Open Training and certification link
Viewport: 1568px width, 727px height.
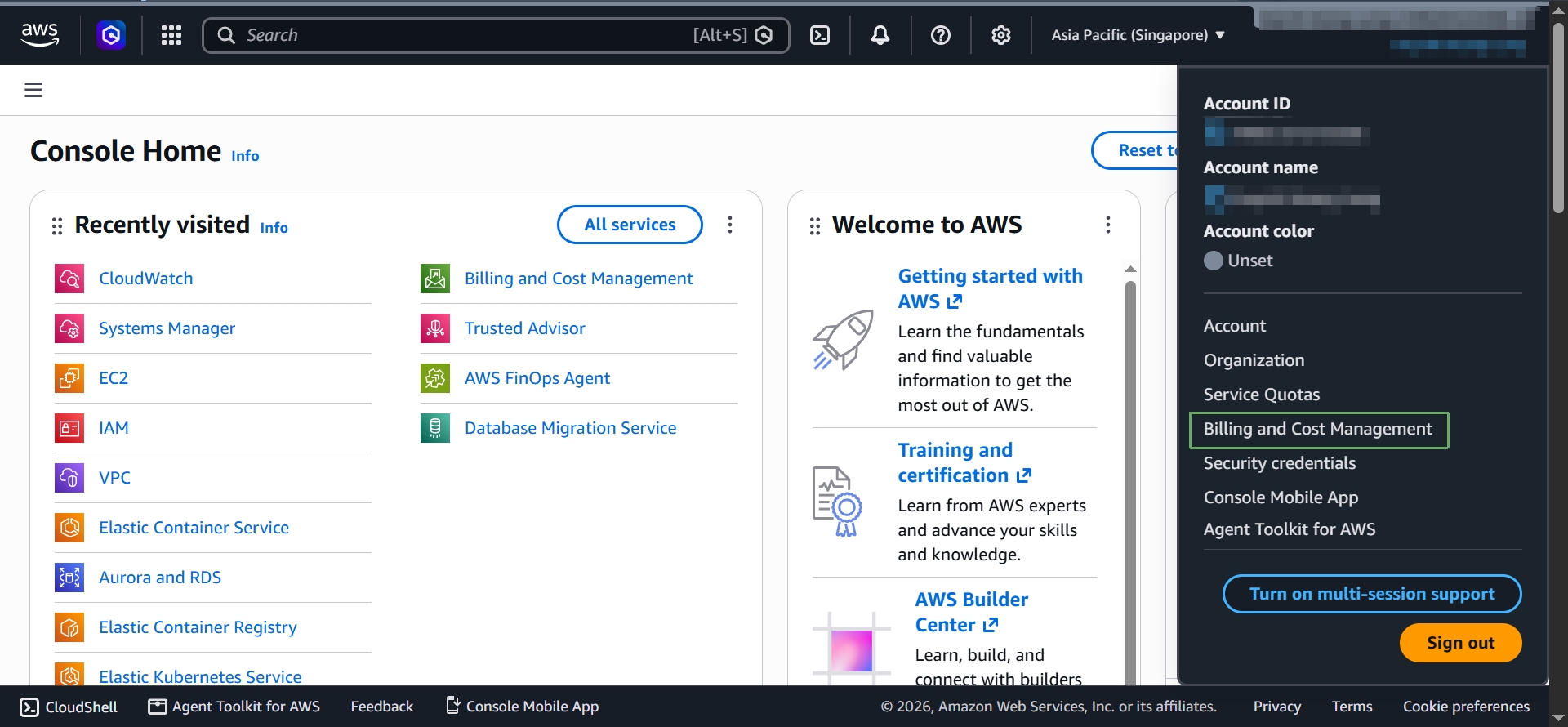964,462
